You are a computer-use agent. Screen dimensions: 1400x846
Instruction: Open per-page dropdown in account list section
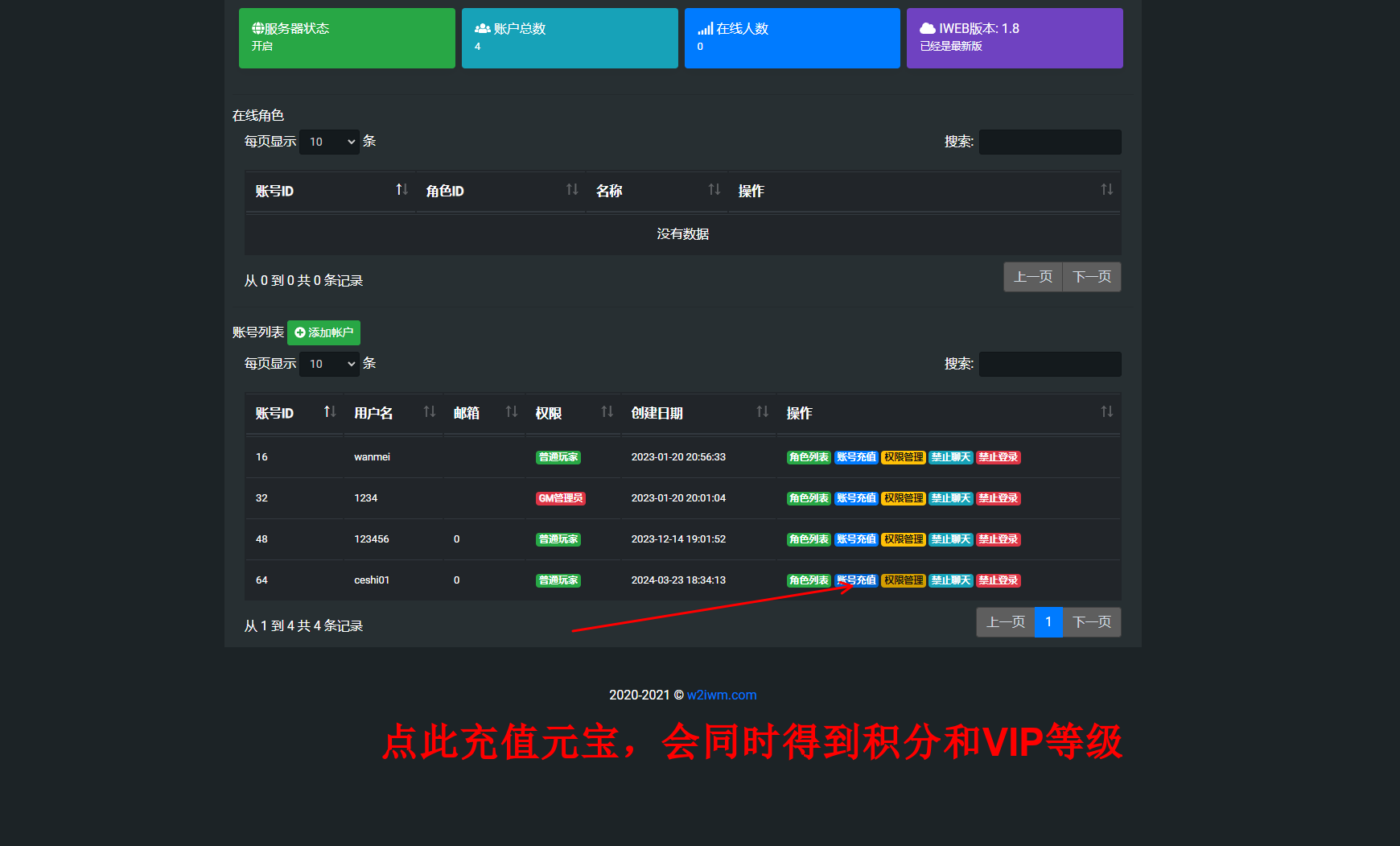pyautogui.click(x=329, y=364)
